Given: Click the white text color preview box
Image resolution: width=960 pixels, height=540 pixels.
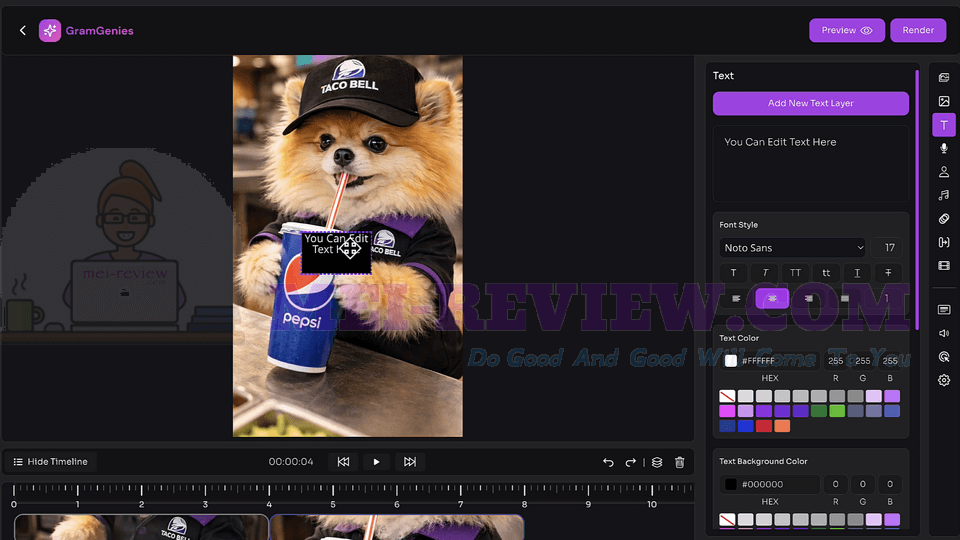Looking at the screenshot, I should coord(730,361).
